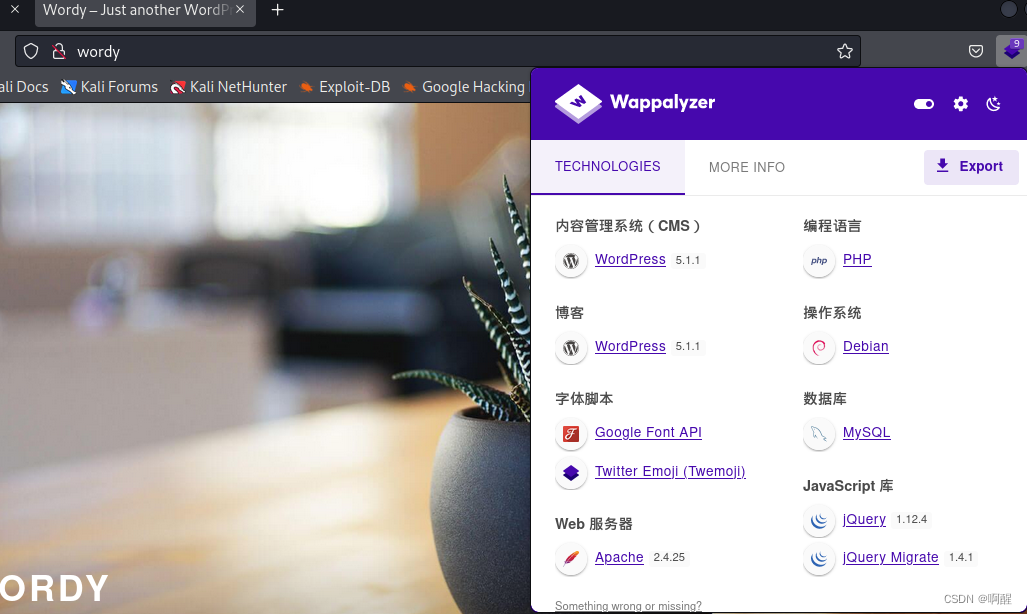Screen dimensions: 1027x614
Task: Open Kali Docs bookmark
Action: [24, 86]
